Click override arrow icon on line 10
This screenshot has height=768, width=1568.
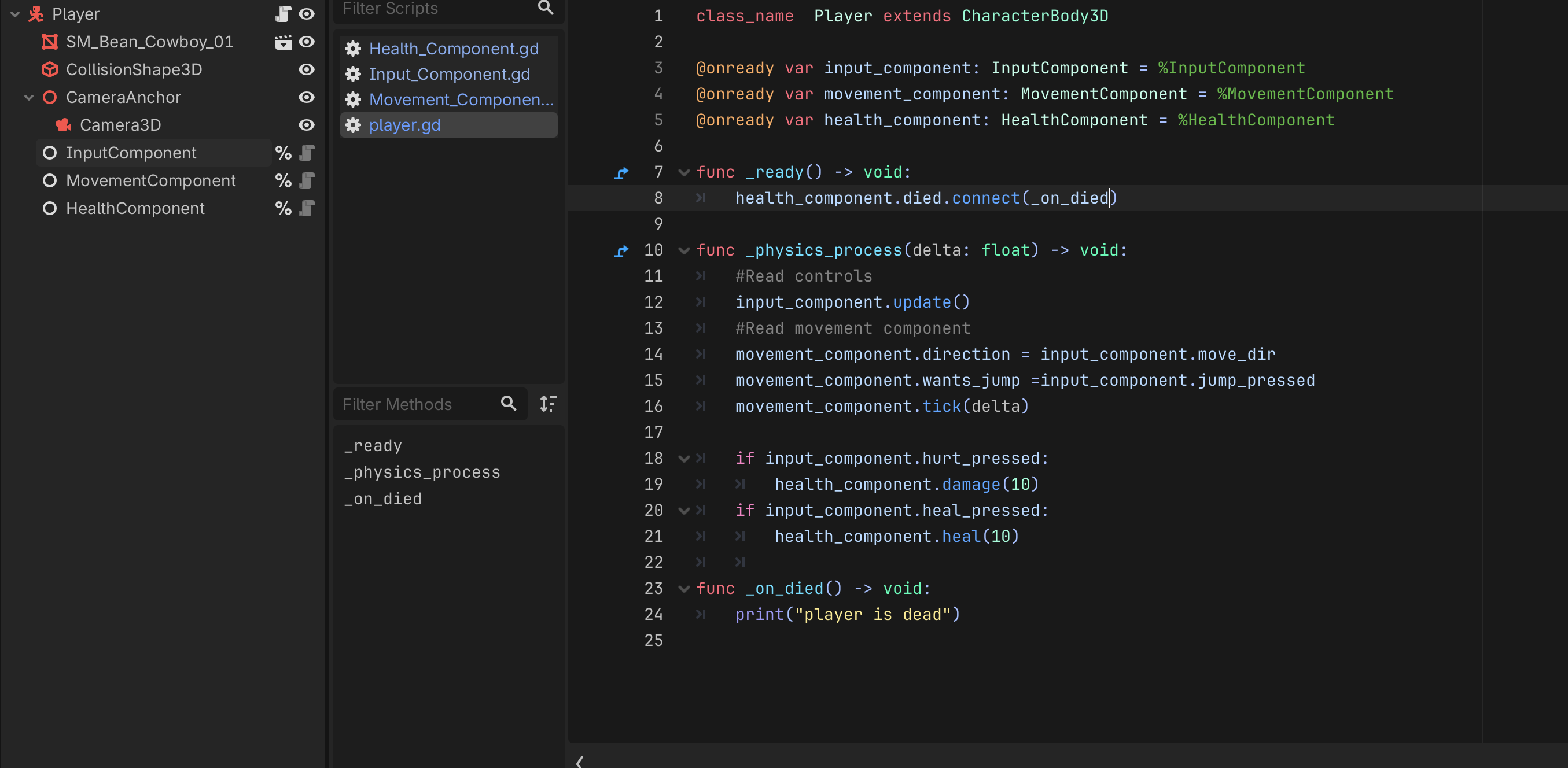click(x=621, y=251)
